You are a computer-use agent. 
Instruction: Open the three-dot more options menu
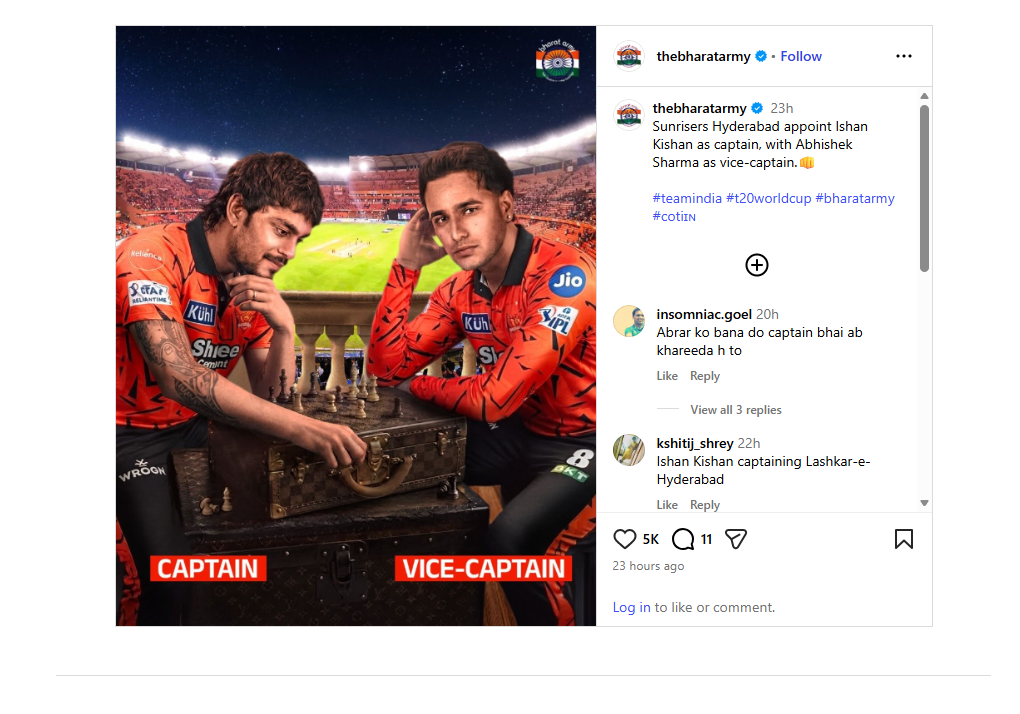904,56
